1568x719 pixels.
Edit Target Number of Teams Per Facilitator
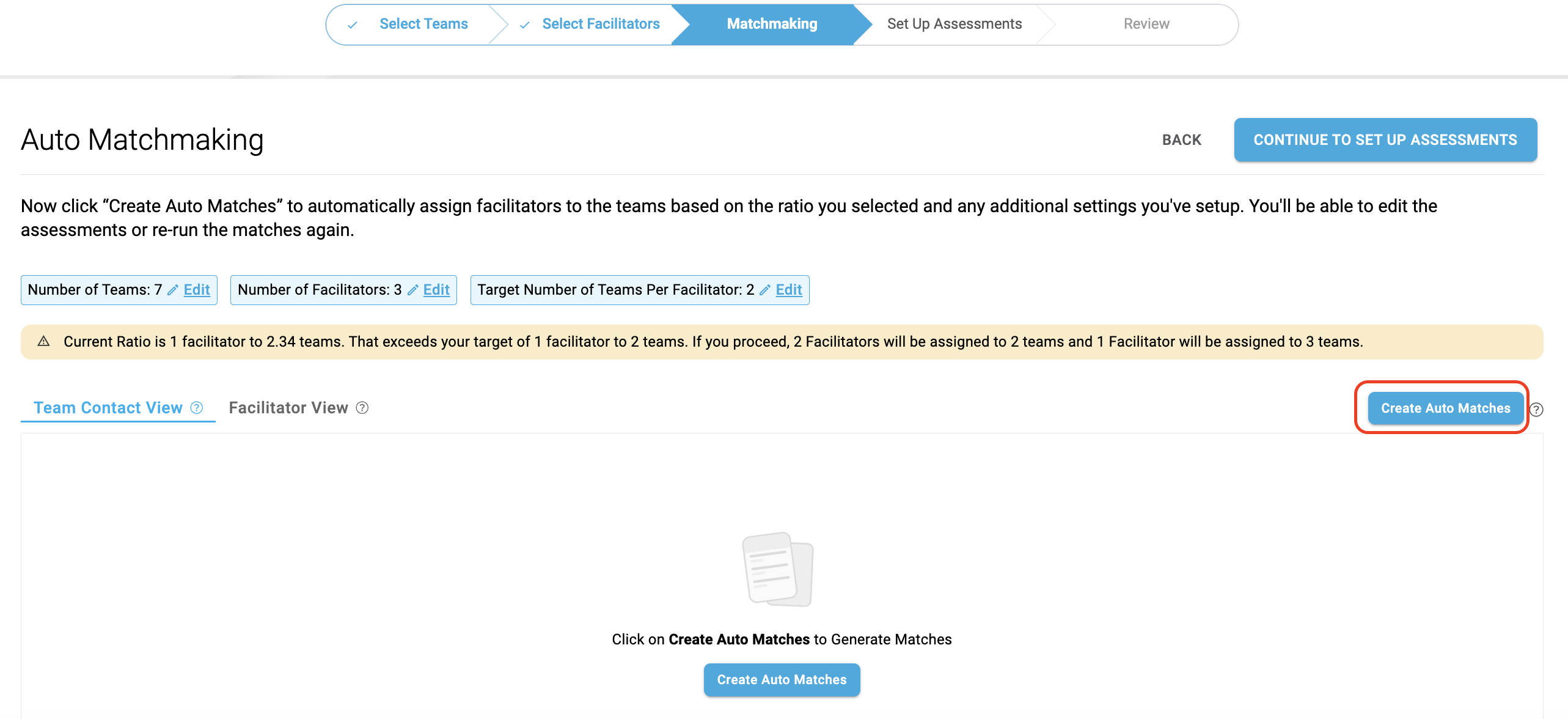[789, 290]
